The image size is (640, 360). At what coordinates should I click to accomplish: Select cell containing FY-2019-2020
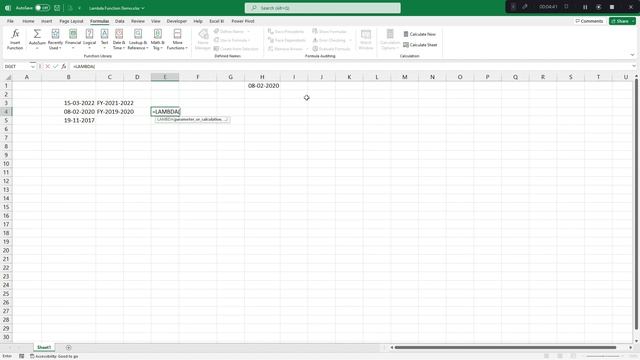click(109, 111)
